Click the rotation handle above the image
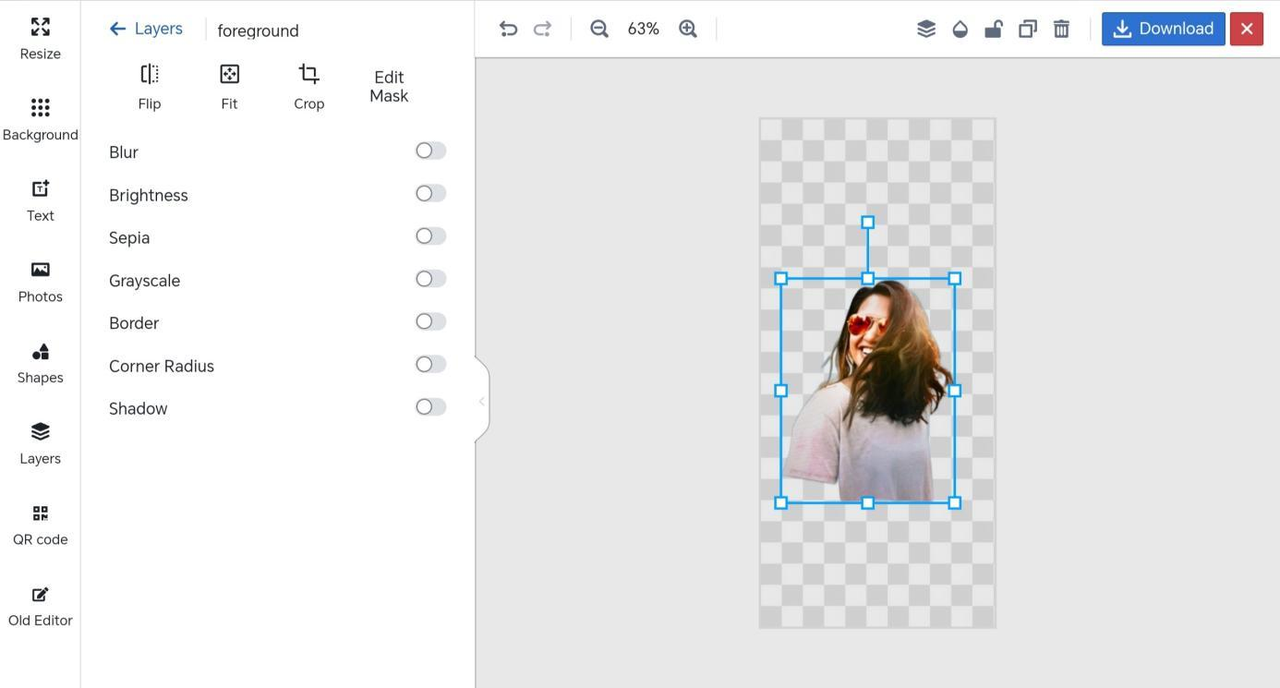 868,222
